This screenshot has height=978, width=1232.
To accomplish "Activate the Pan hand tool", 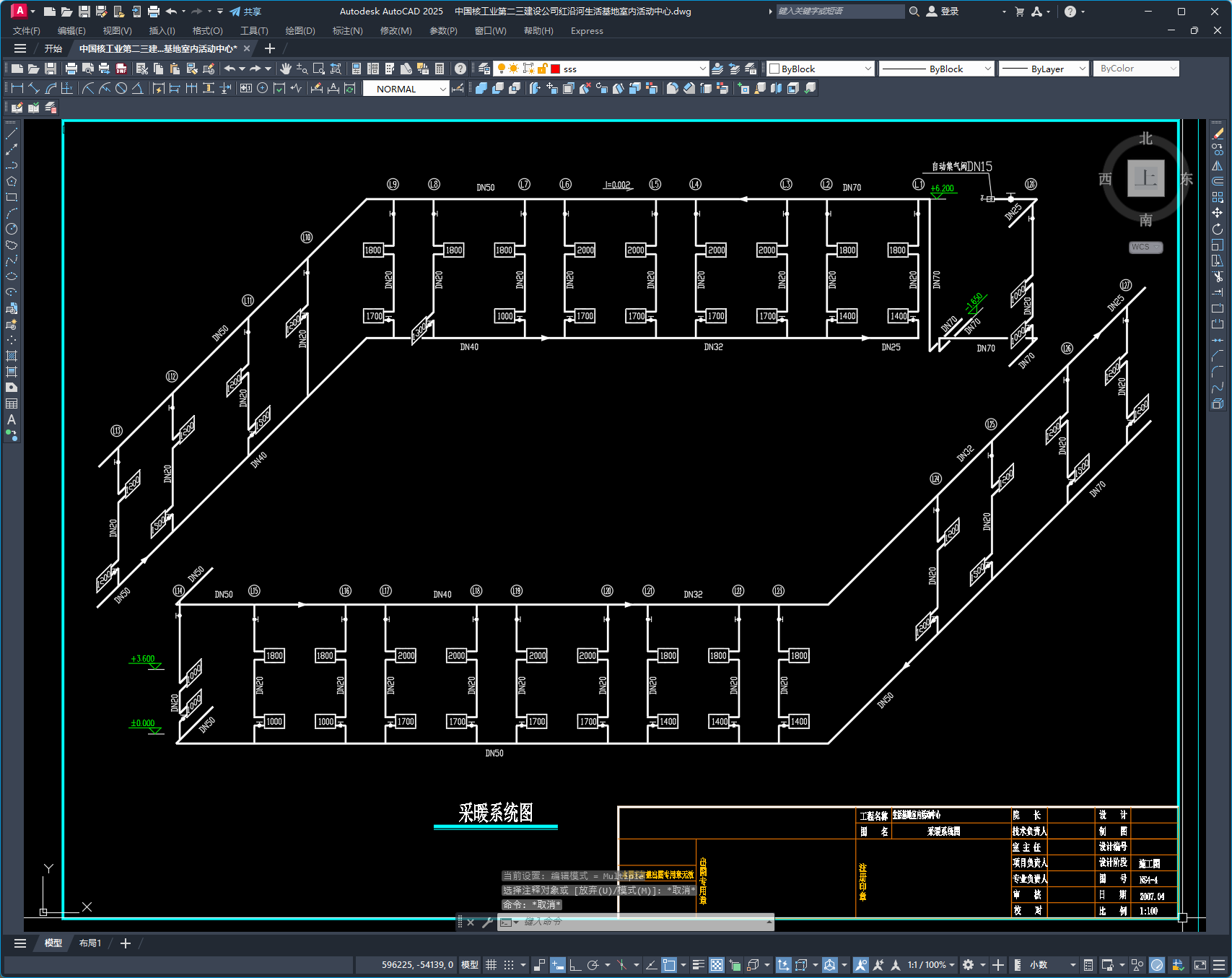I will [x=286, y=69].
